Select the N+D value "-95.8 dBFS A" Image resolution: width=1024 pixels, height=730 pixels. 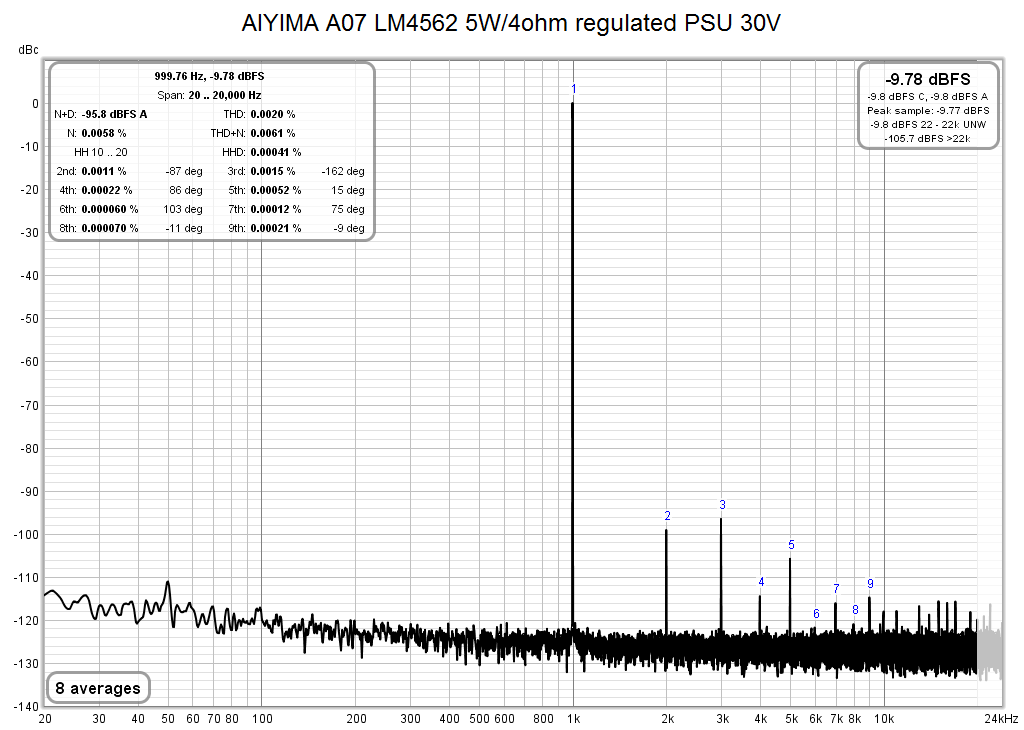(x=114, y=114)
